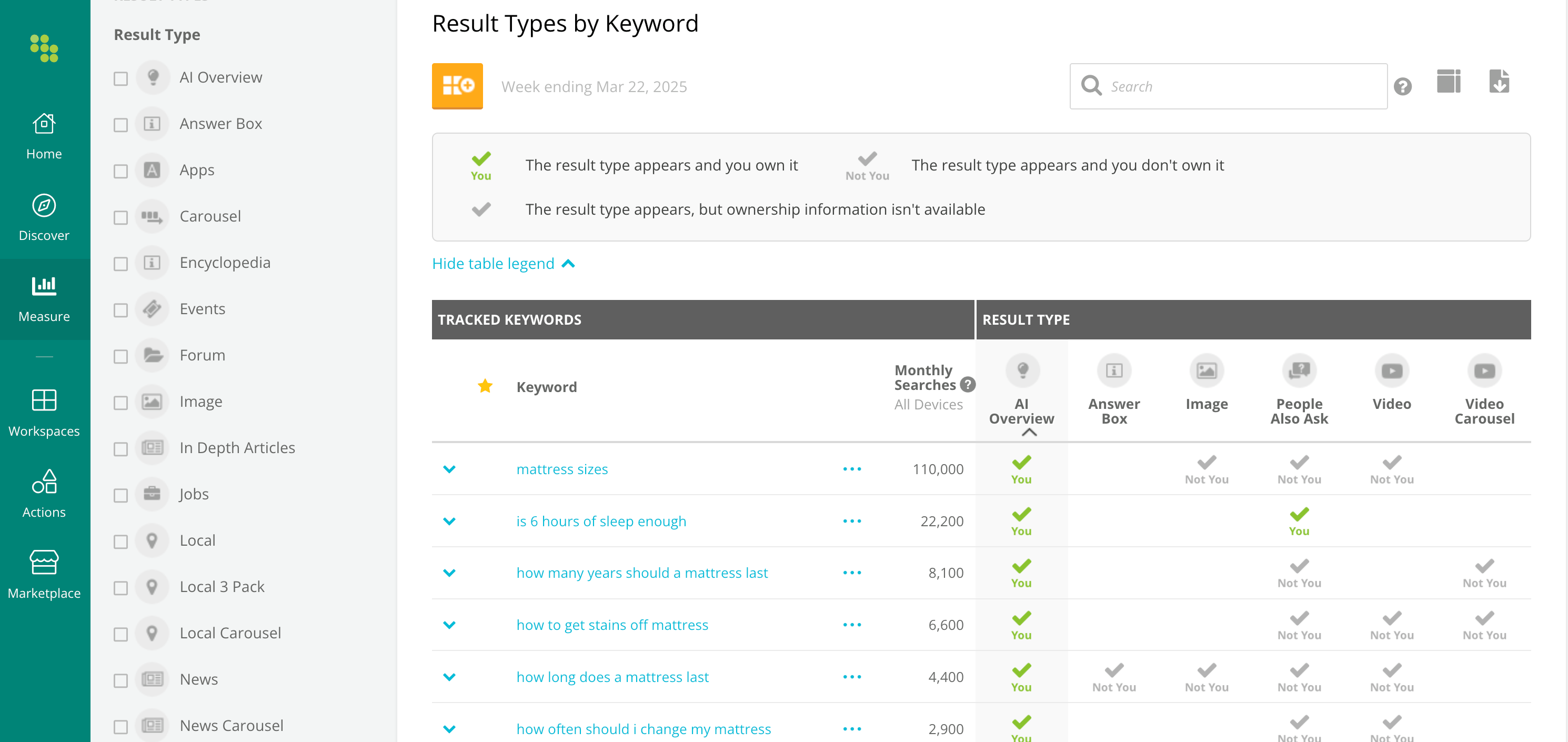
Task: Check the Forum filter checkbox
Action: (120, 357)
